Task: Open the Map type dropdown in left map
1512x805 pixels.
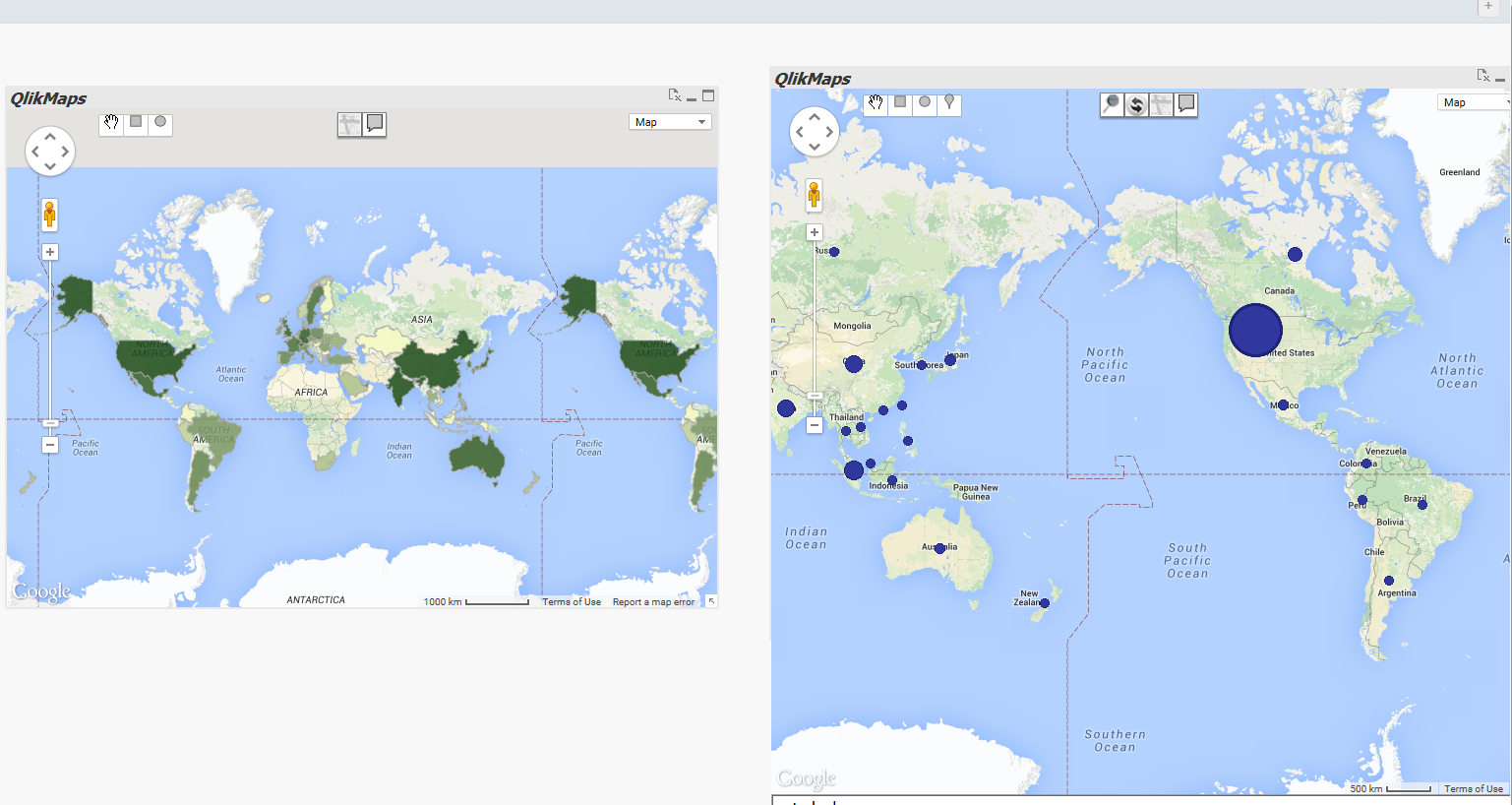Action: tap(670, 122)
